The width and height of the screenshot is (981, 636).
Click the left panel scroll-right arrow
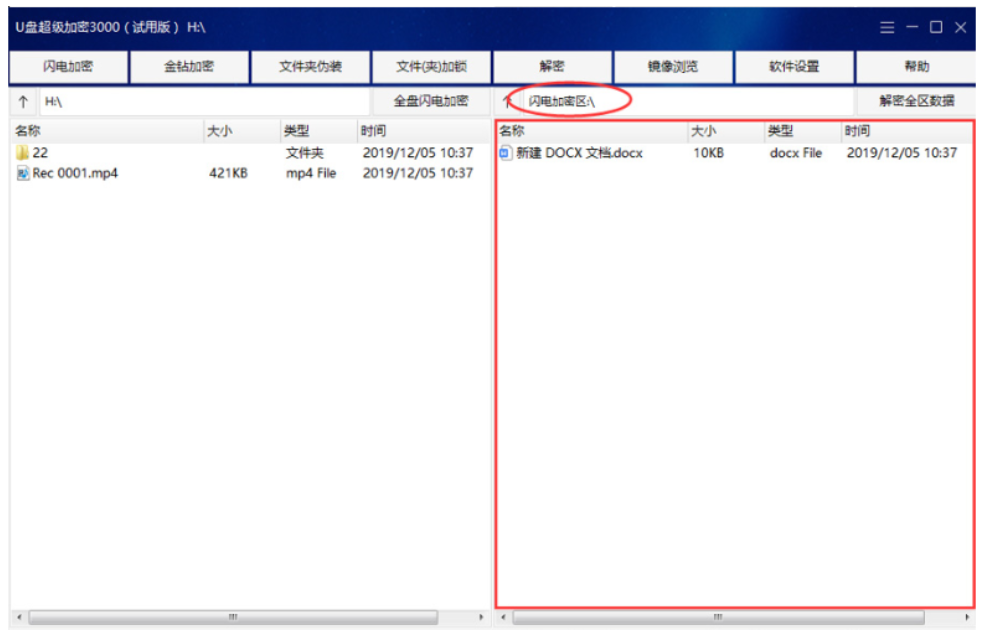click(484, 617)
